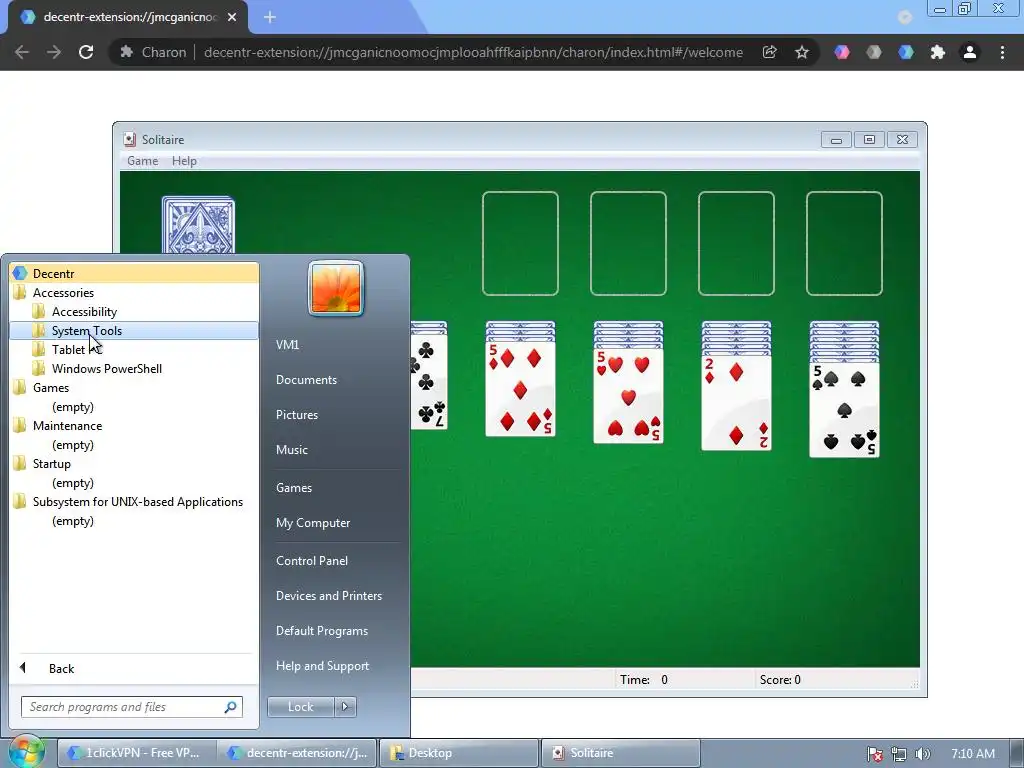Image resolution: width=1024 pixels, height=768 pixels.
Task: Click the browser forward arrow
Action: click(x=54, y=52)
